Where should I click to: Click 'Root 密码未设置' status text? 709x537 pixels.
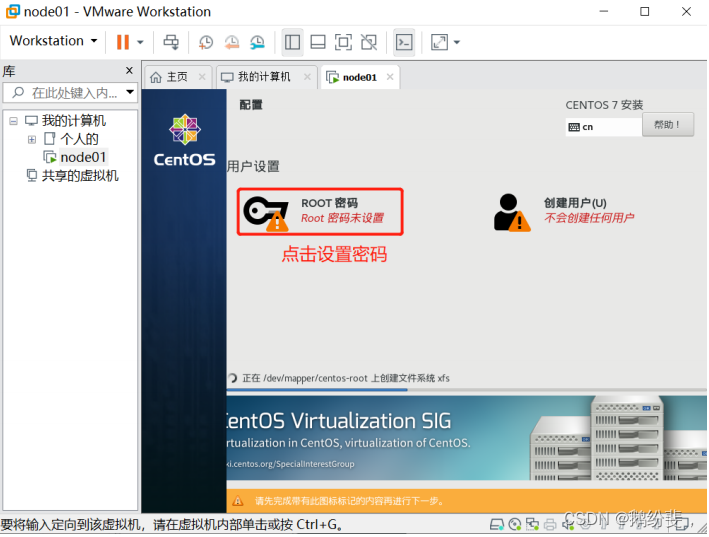(x=342, y=218)
